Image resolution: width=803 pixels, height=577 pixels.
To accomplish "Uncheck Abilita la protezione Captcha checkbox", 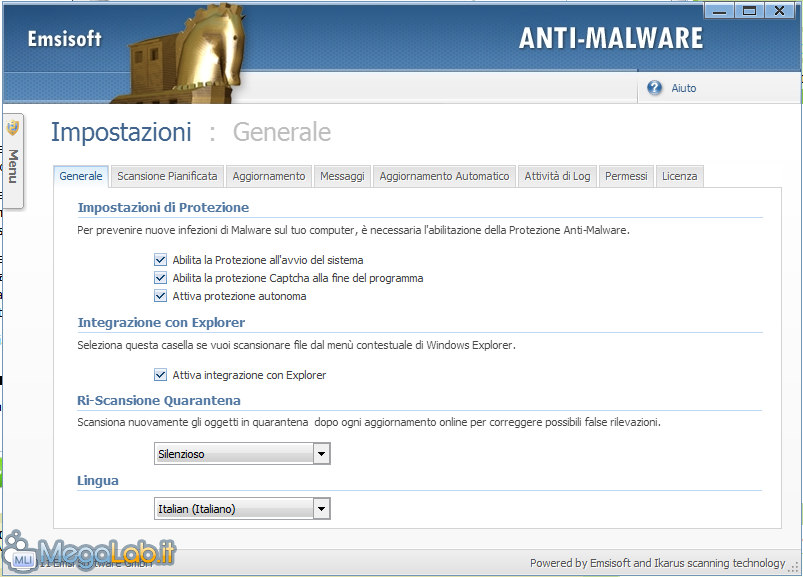I will pyautogui.click(x=160, y=278).
